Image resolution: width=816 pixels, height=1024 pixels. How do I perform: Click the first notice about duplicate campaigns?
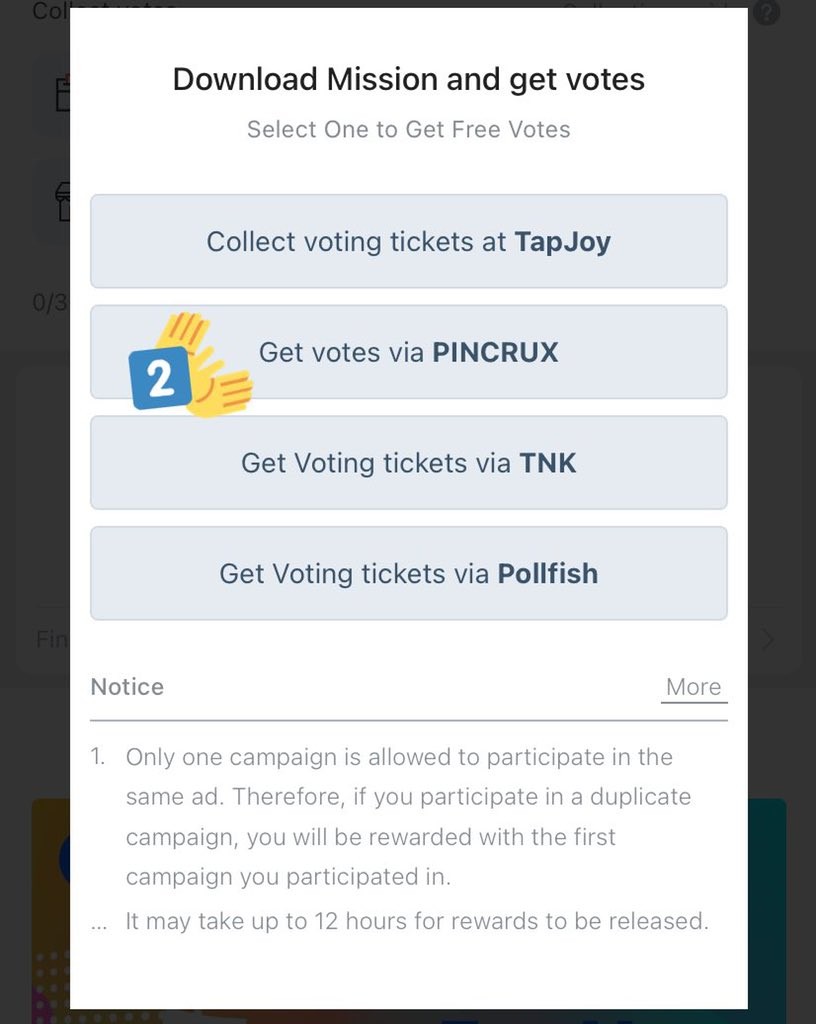pyautogui.click(x=408, y=817)
